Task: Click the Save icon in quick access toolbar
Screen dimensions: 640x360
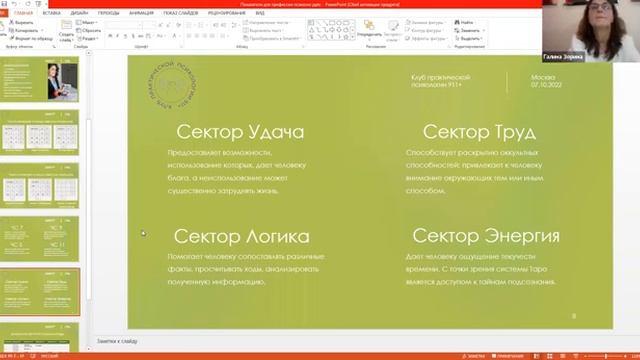Action: point(4,4)
